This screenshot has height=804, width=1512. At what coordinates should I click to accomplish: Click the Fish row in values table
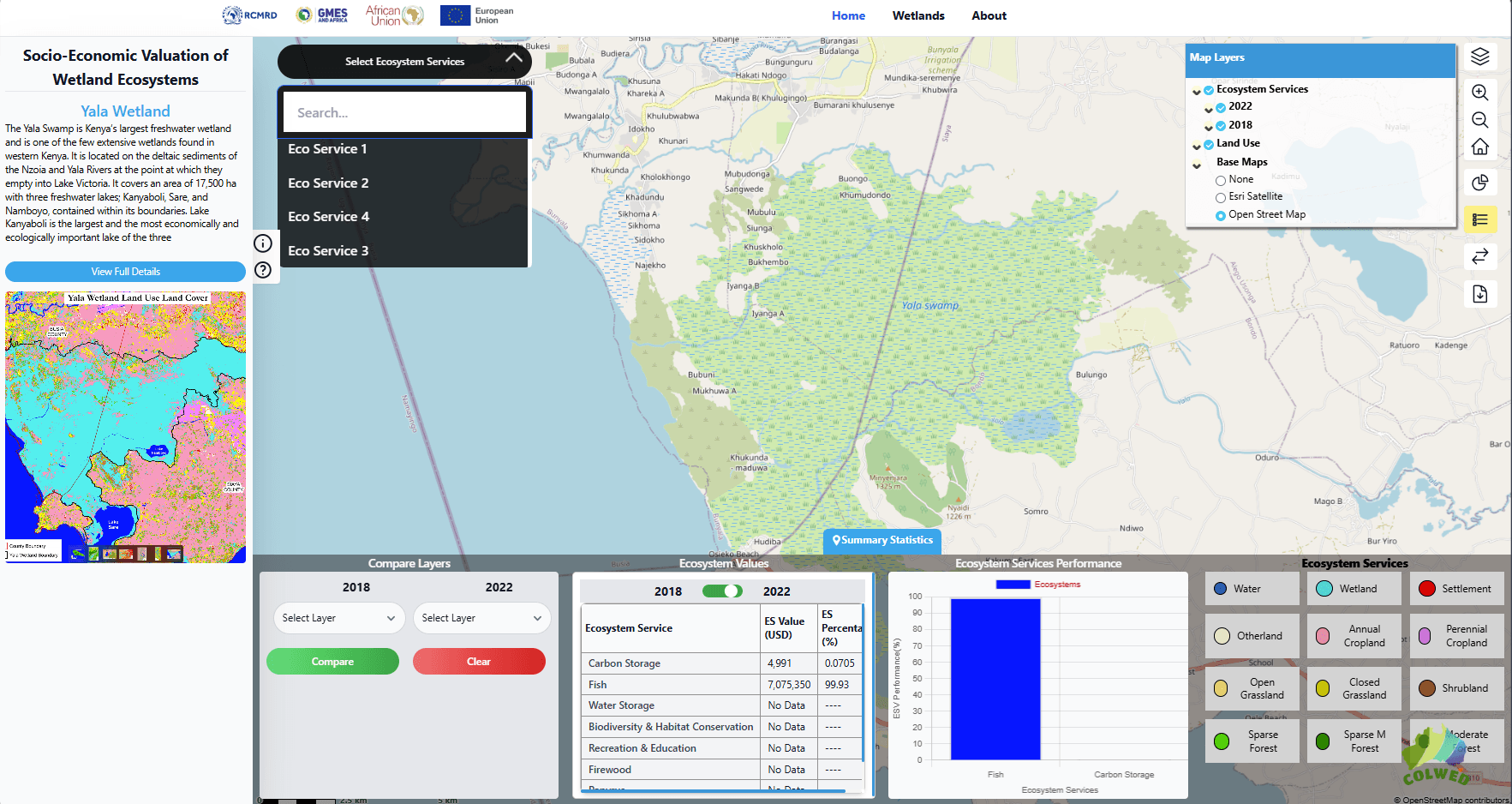click(722, 685)
